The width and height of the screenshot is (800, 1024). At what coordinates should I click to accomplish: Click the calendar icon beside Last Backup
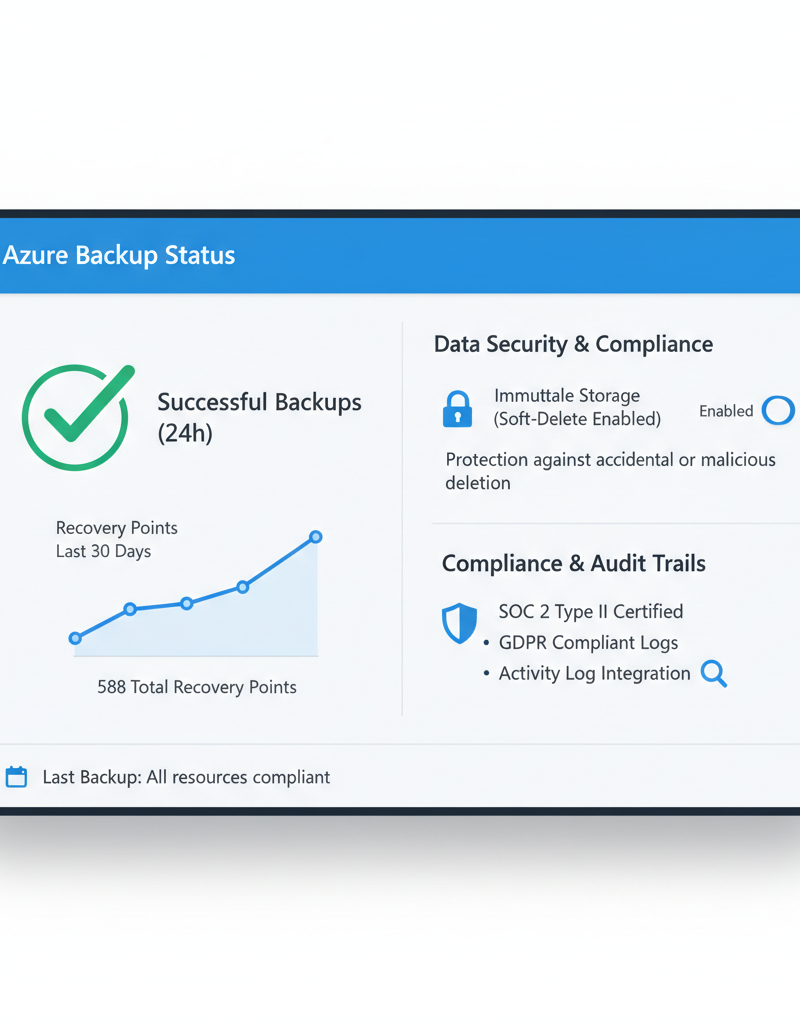pos(16,776)
